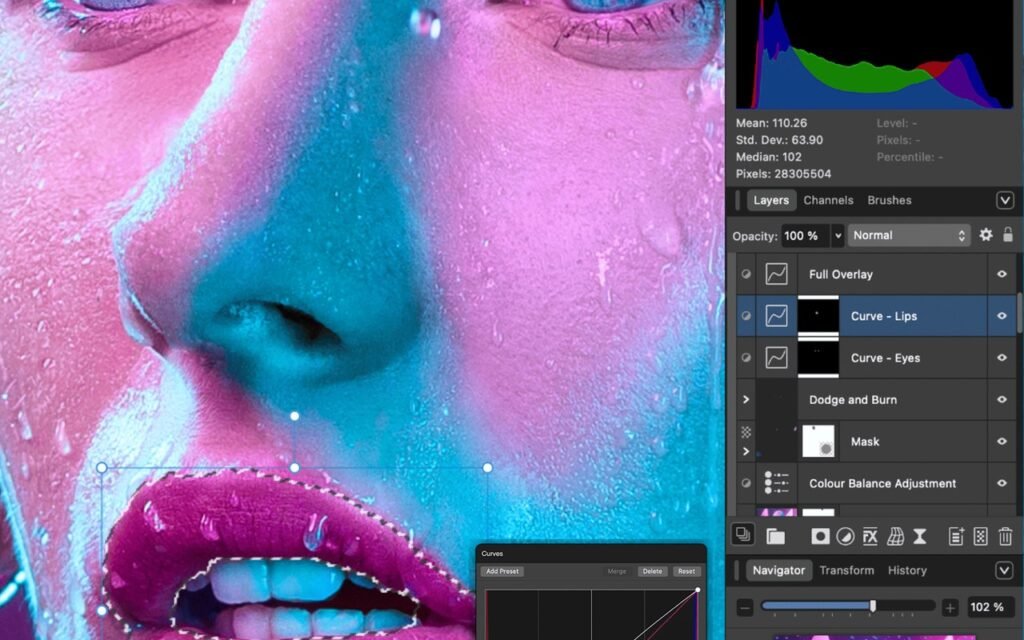This screenshot has height=640, width=1024.
Task: Click the histogram graph display
Action: [x=874, y=54]
